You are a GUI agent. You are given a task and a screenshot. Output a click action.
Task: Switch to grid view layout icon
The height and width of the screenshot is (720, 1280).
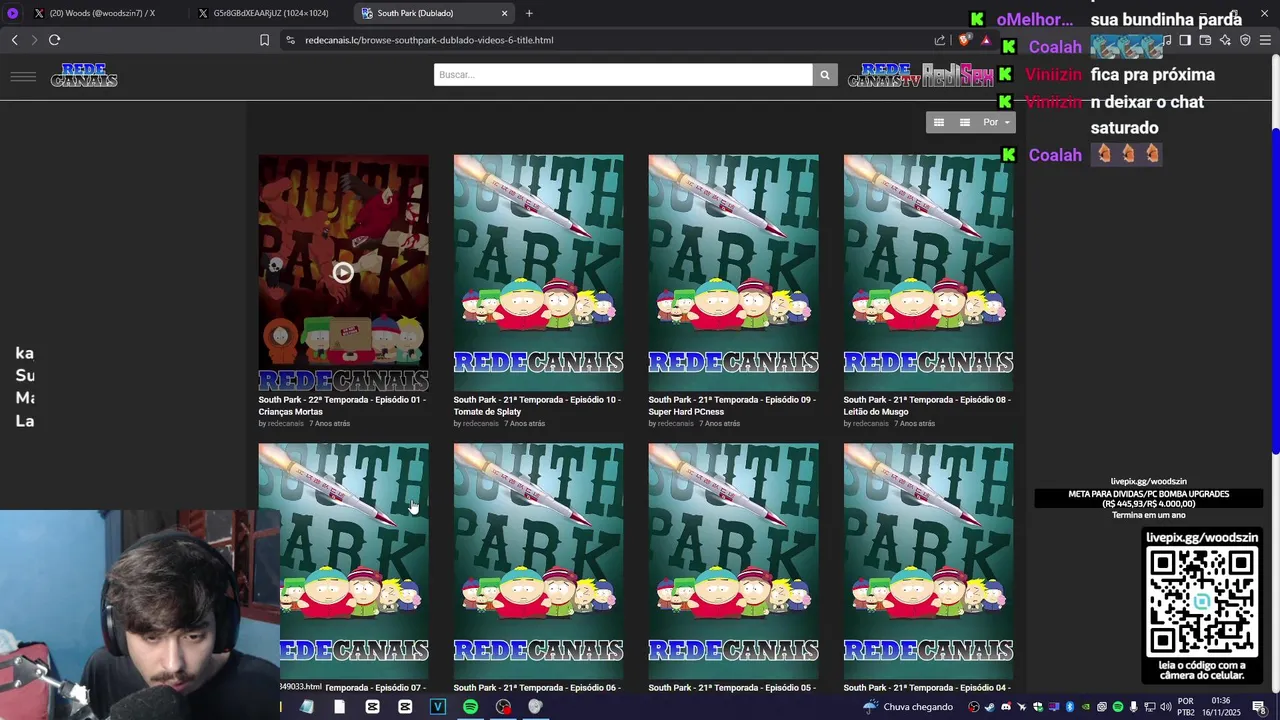pos(938,122)
